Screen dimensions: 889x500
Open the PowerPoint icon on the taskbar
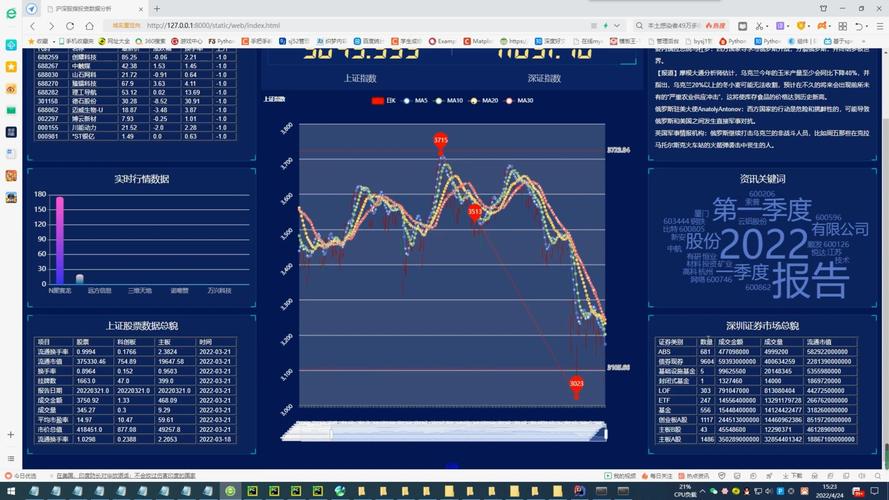pos(579,491)
